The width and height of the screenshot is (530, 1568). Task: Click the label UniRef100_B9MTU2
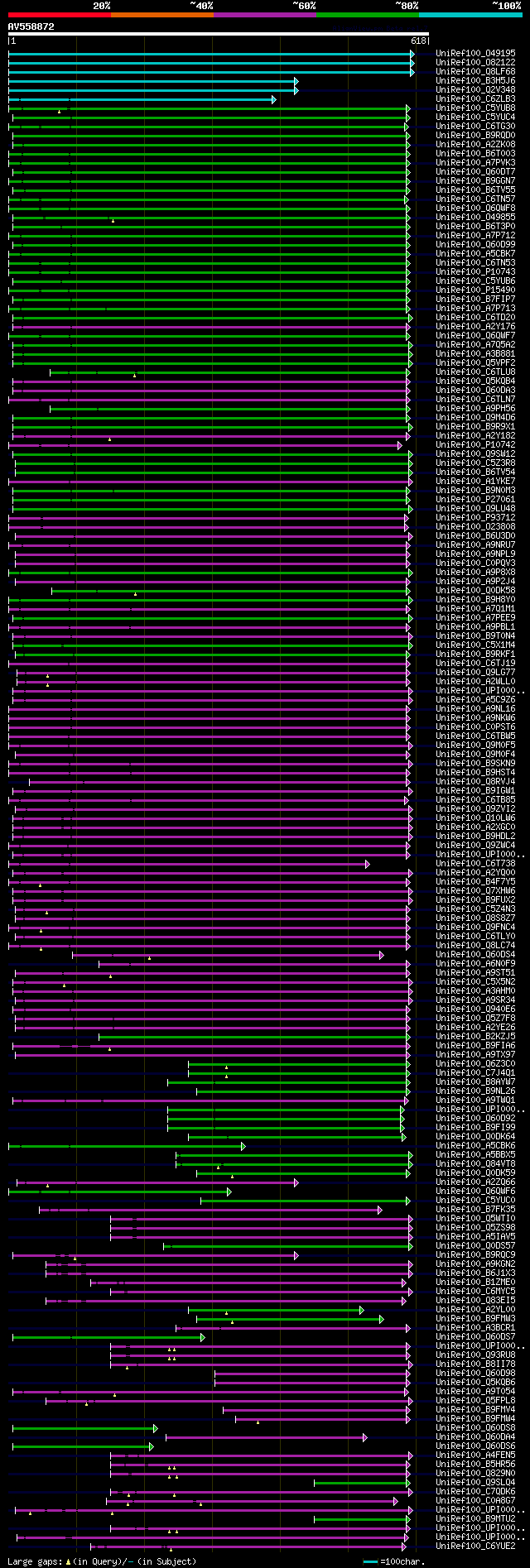click(476, 1518)
